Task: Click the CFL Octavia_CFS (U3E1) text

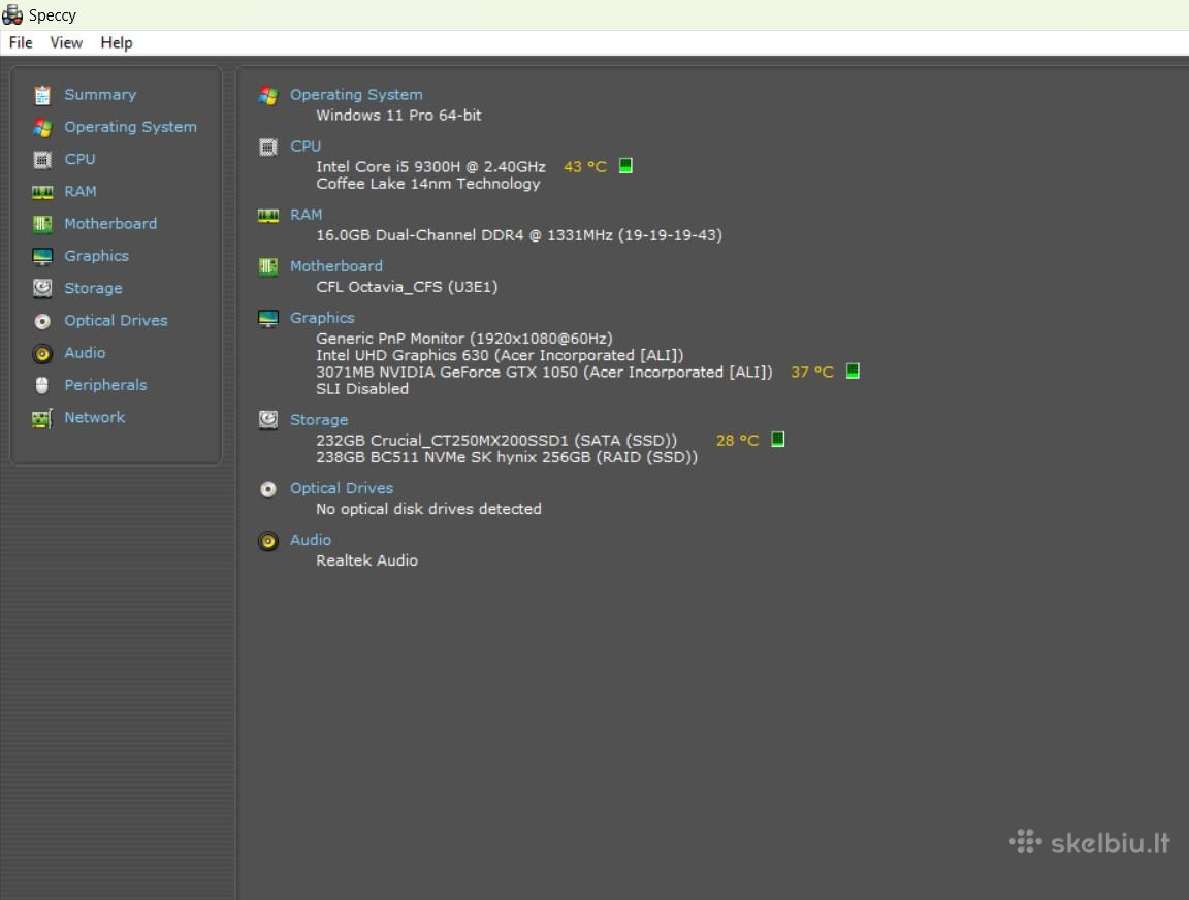Action: tap(406, 287)
